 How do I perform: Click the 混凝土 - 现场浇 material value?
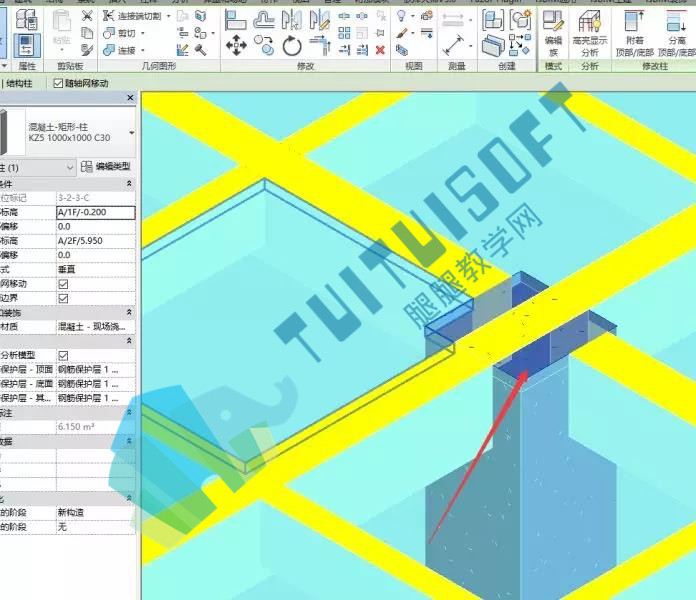[x=96, y=327]
